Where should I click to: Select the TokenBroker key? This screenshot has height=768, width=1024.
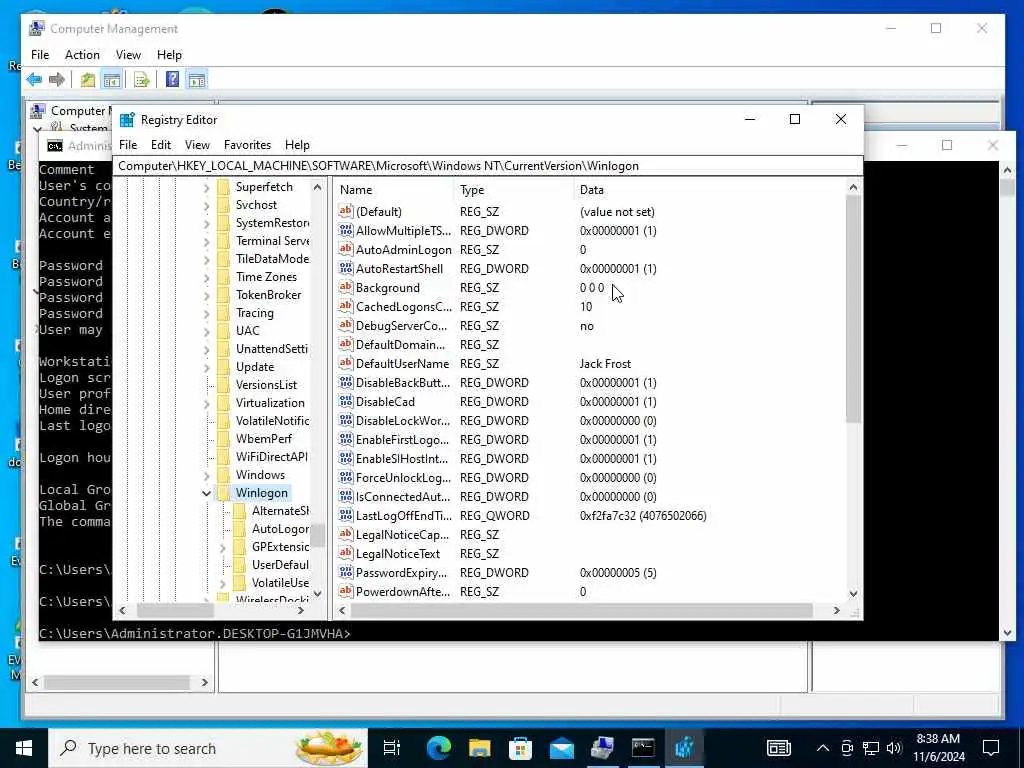tap(268, 295)
